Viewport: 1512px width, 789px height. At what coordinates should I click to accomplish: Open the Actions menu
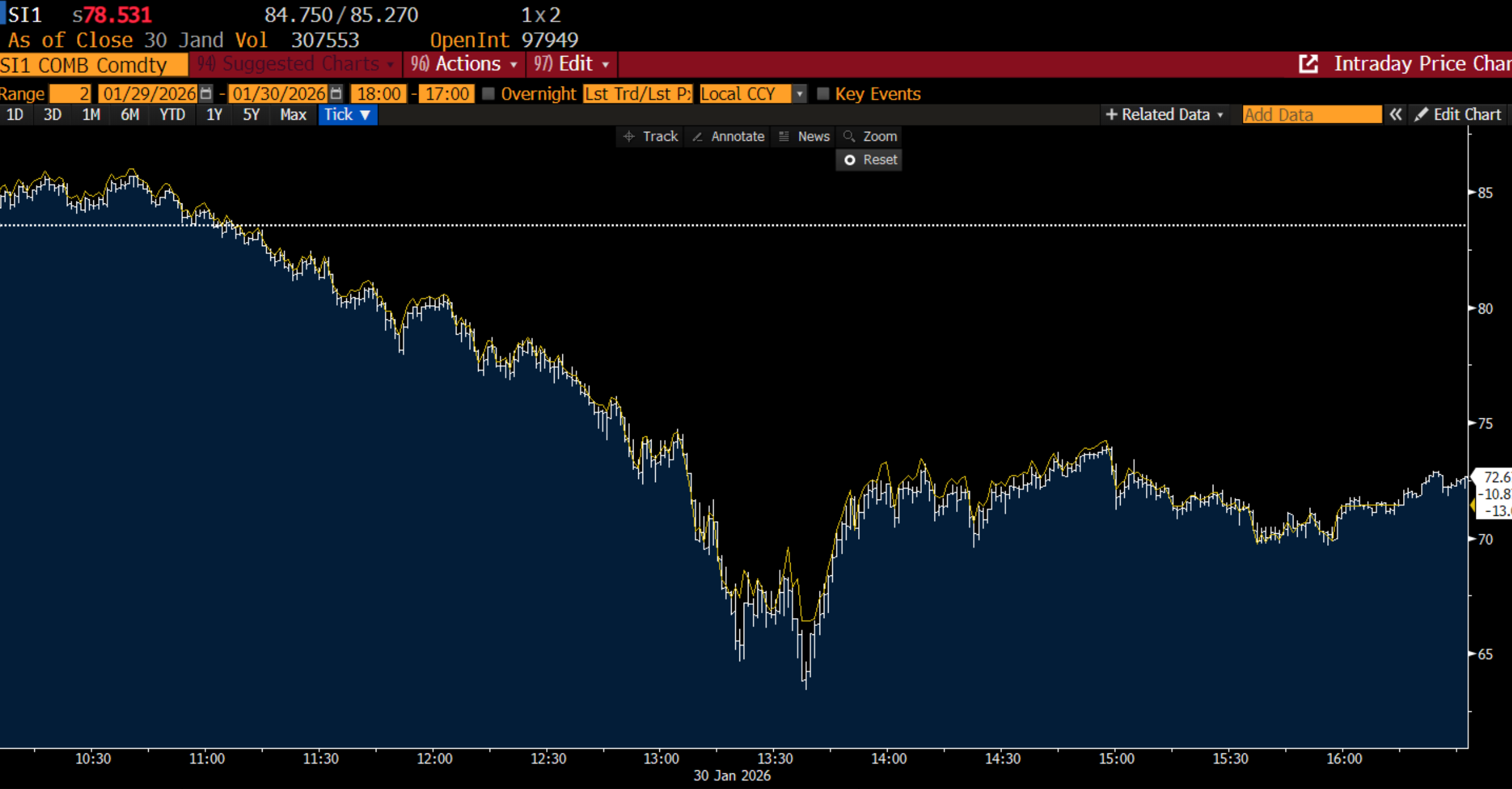tap(463, 64)
